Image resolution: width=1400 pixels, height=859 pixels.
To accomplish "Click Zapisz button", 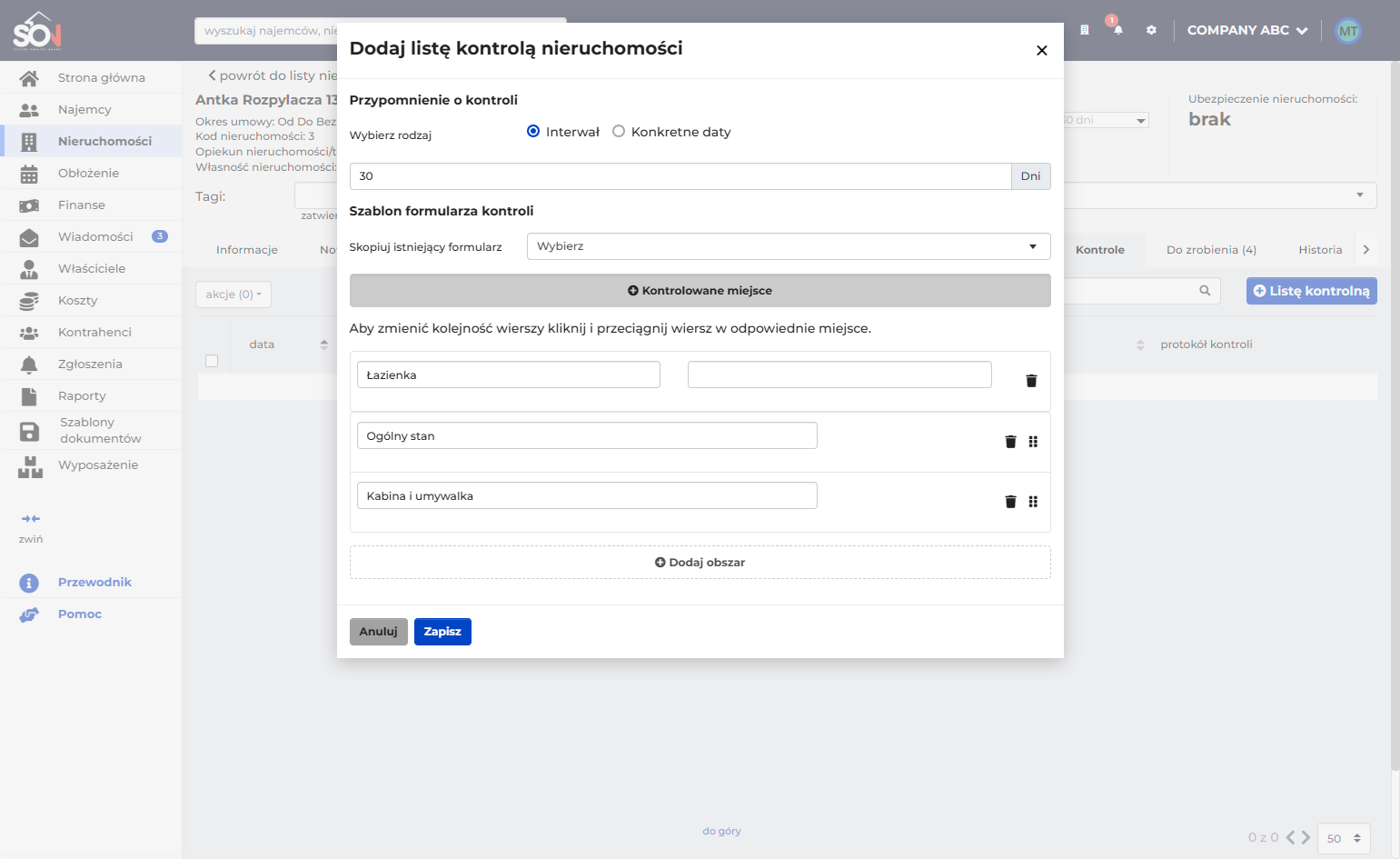I will 442,632.
